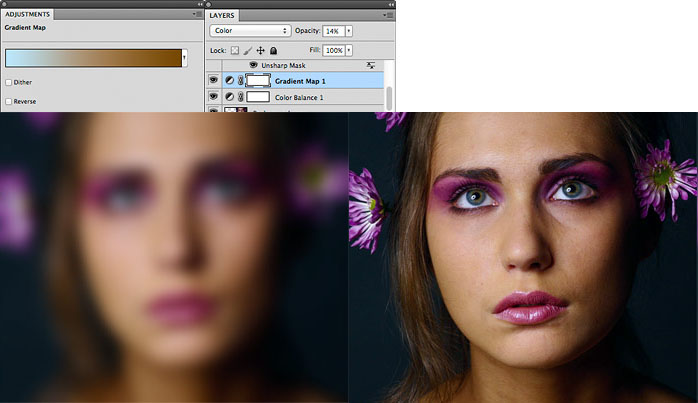Toggle visibility of Color Balance 1 layer
This screenshot has width=698, height=403.
[213, 97]
